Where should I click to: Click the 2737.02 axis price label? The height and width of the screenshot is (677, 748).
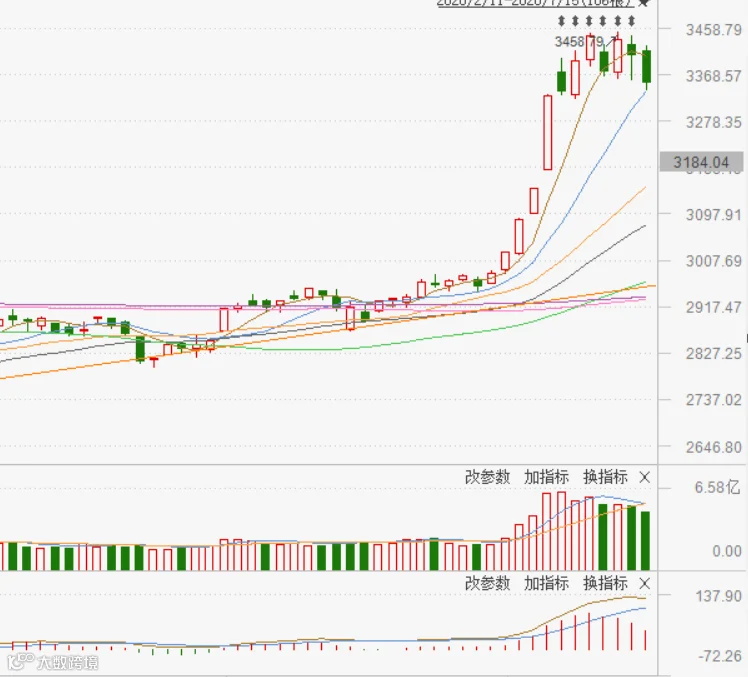[x=714, y=400]
